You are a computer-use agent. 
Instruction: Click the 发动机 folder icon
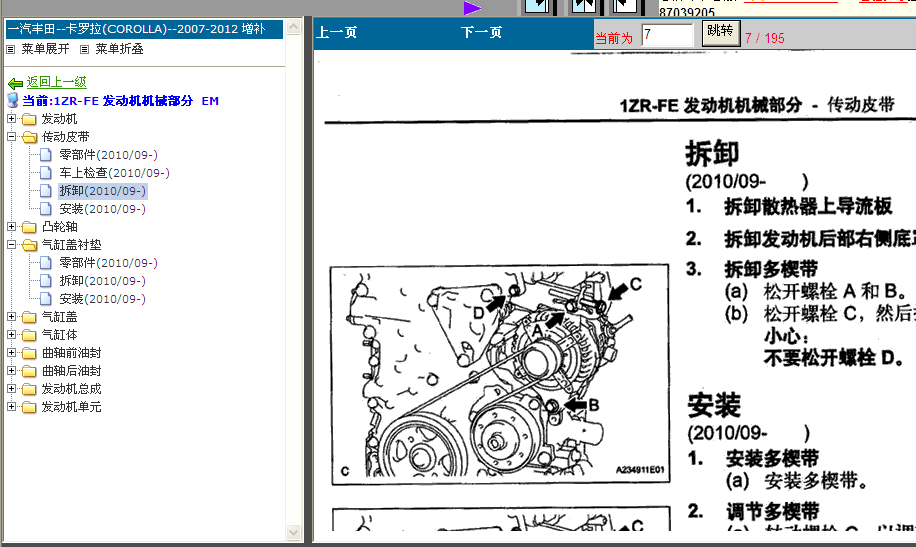[x=28, y=119]
